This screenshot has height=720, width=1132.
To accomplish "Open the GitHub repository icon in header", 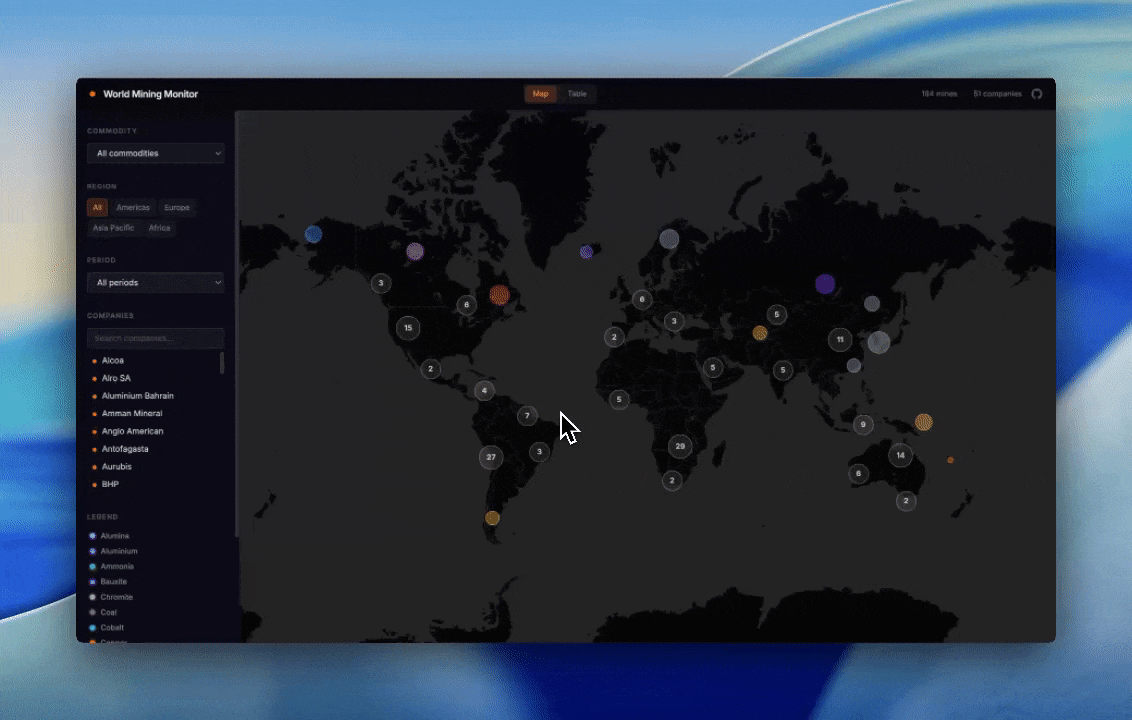I will pos(1037,94).
